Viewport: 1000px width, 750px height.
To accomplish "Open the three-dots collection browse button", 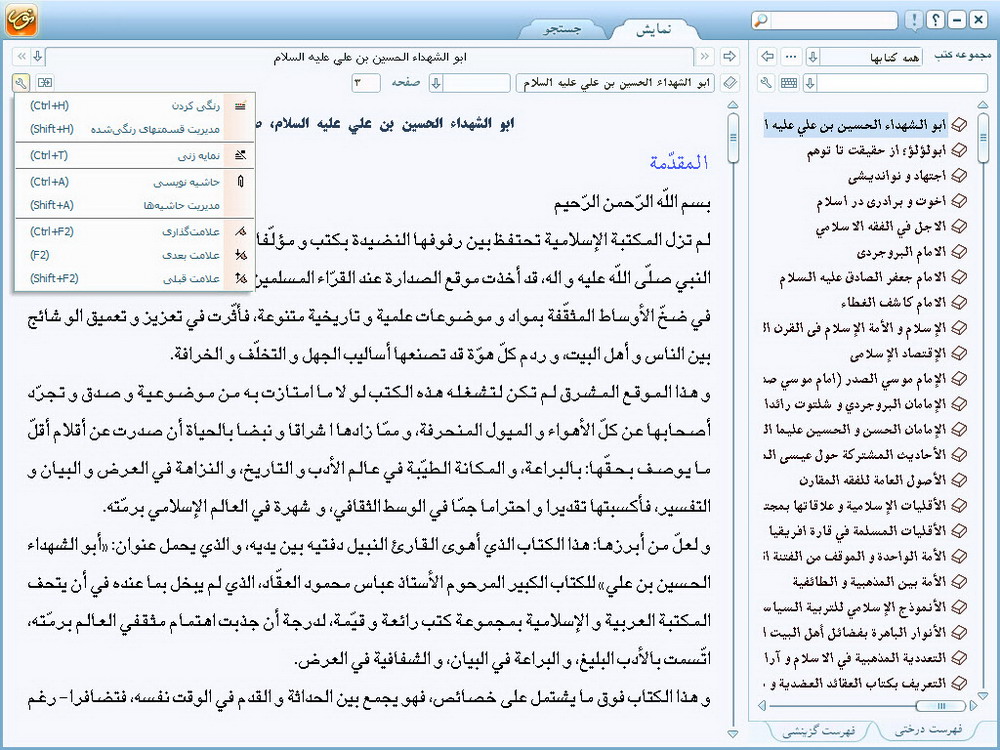I will pyautogui.click(x=791, y=56).
